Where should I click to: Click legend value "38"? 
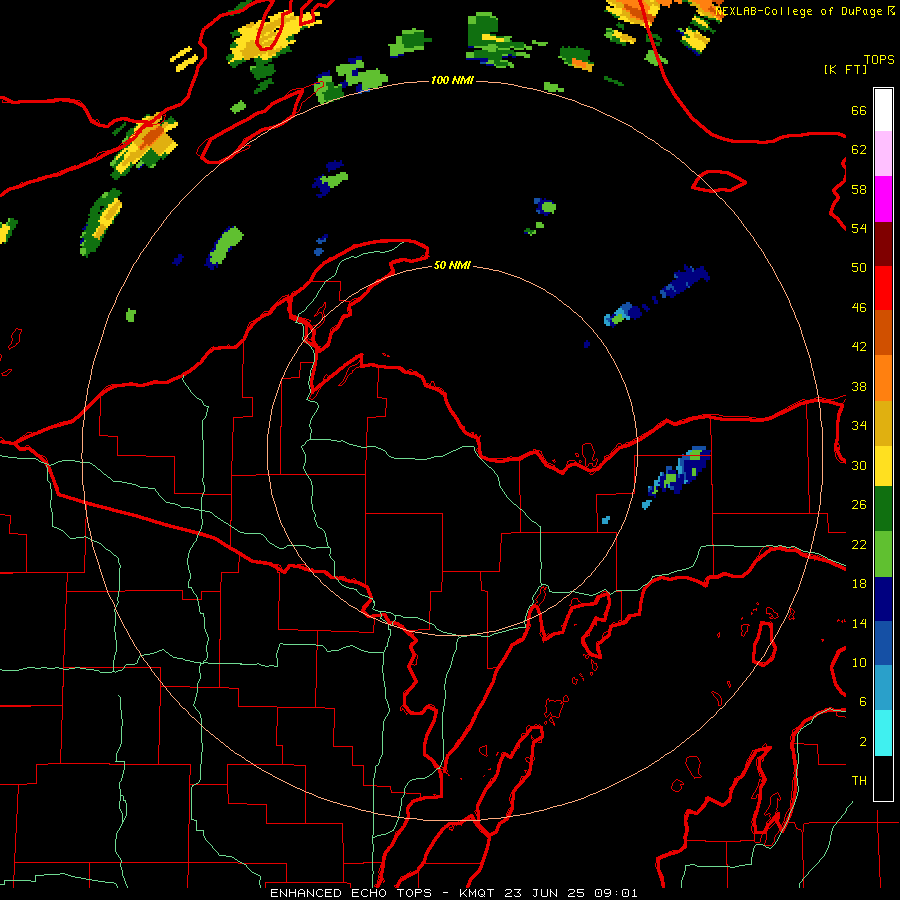click(x=859, y=386)
